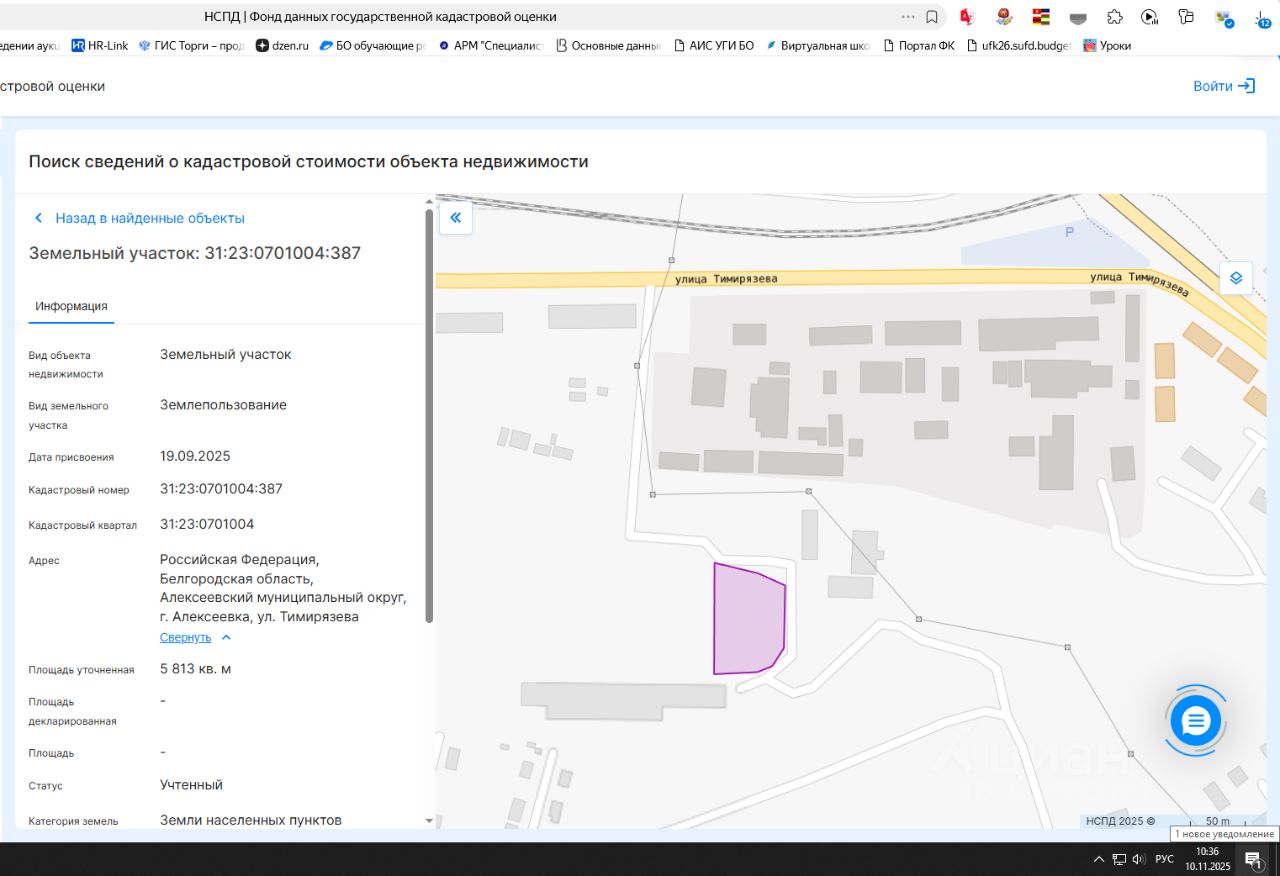The image size is (1280, 876).
Task: Open the Windows notification center icon
Action: tap(1253, 859)
